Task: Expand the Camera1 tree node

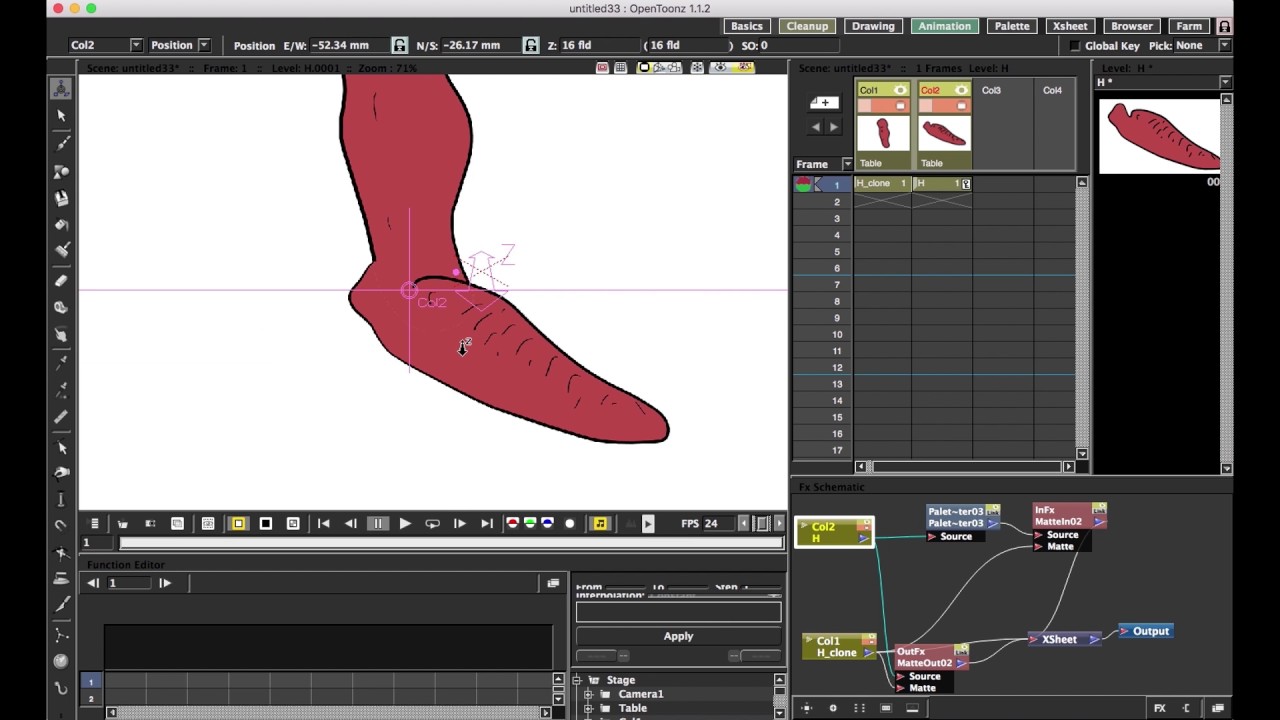Action: click(x=589, y=694)
